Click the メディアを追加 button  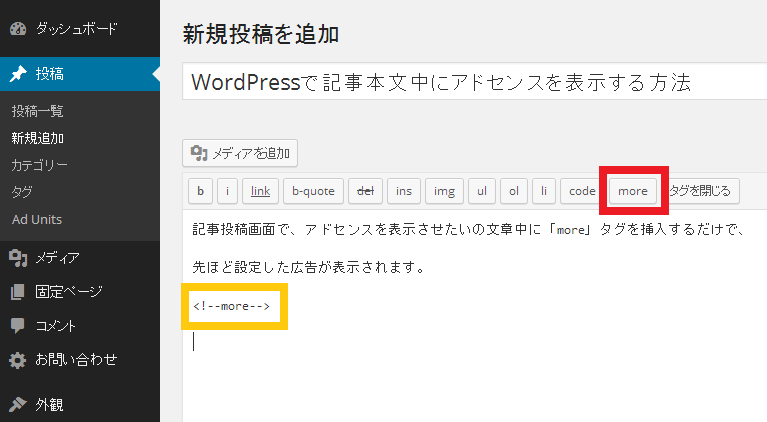pyautogui.click(x=240, y=153)
